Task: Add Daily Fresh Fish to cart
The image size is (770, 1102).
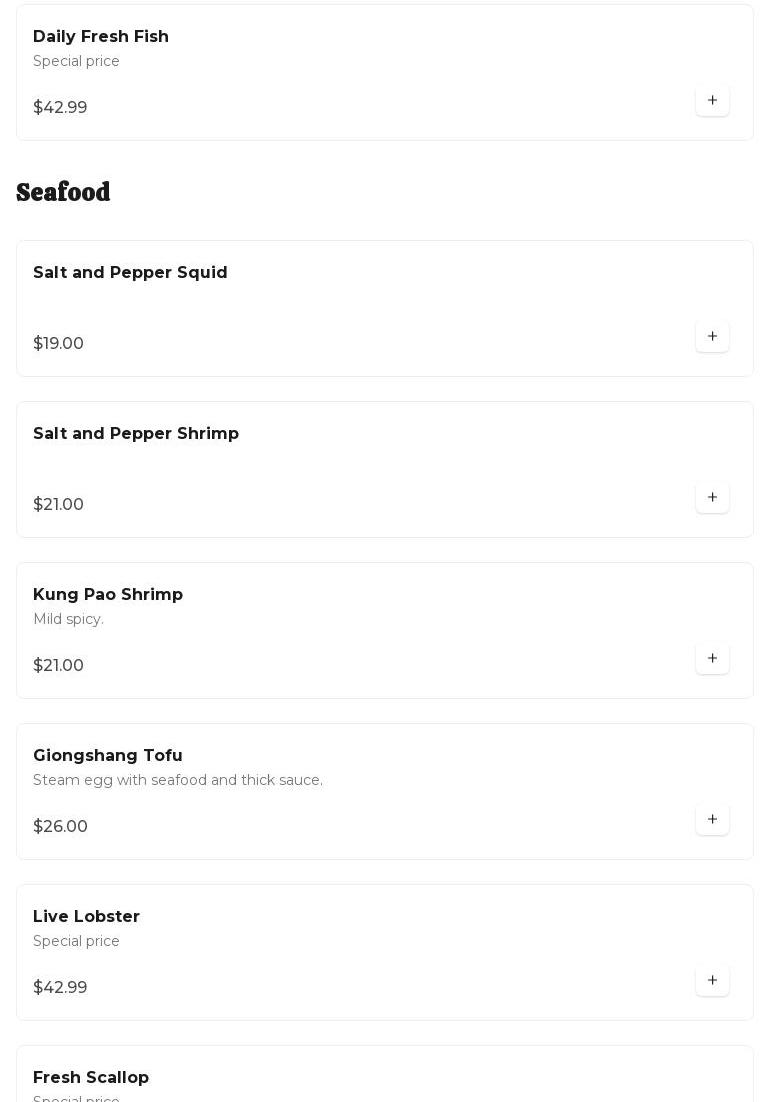Action: [712, 101]
